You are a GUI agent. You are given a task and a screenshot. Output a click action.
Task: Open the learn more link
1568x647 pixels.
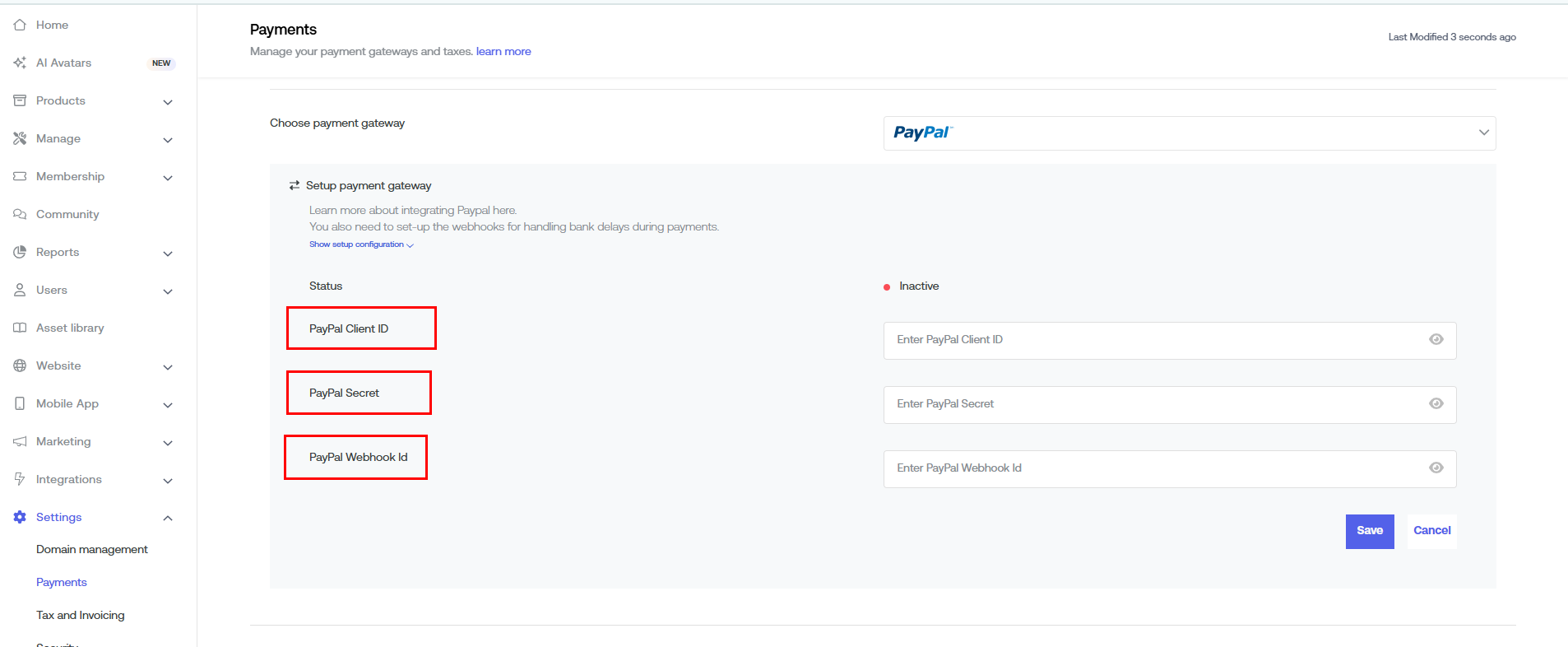point(503,52)
